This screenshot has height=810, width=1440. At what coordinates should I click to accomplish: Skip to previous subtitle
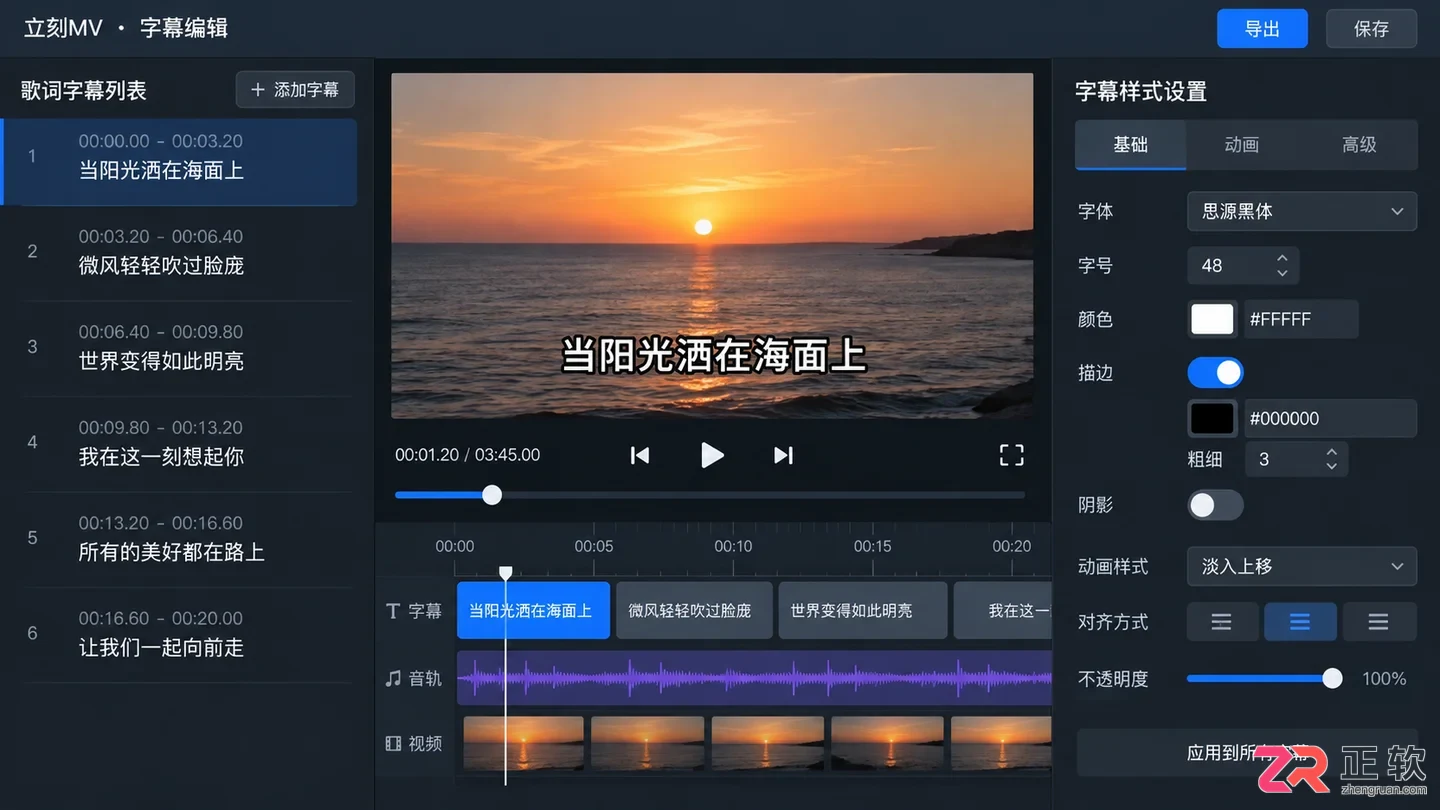[640, 455]
